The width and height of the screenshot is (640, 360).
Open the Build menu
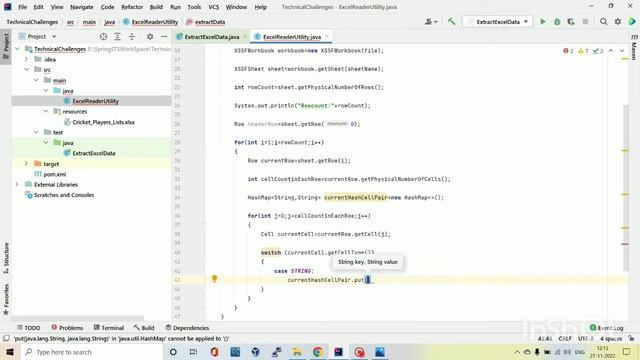[156, 7]
